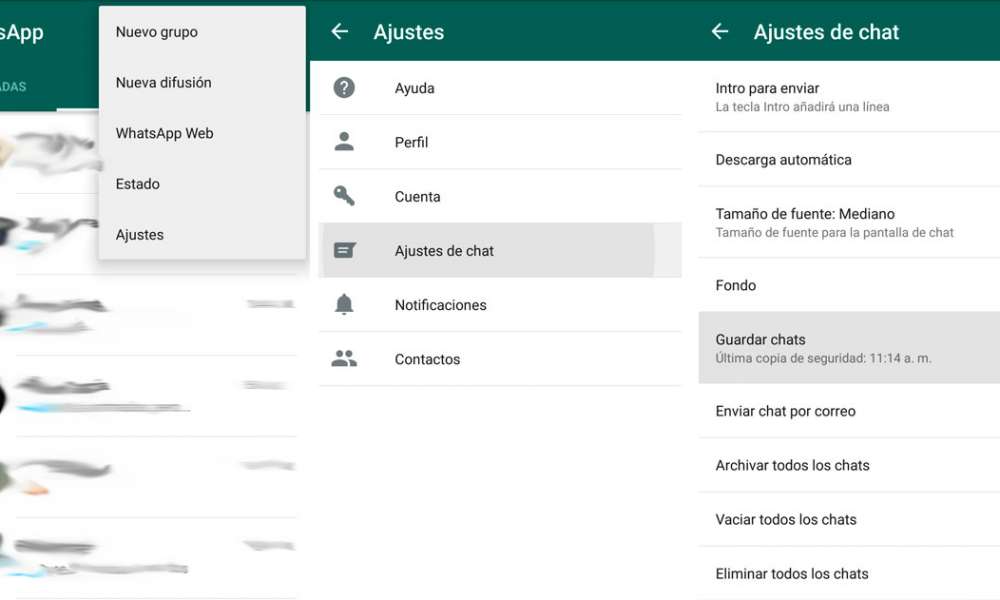Tap Archivar todos los chats
This screenshot has width=1000, height=600.
point(849,465)
